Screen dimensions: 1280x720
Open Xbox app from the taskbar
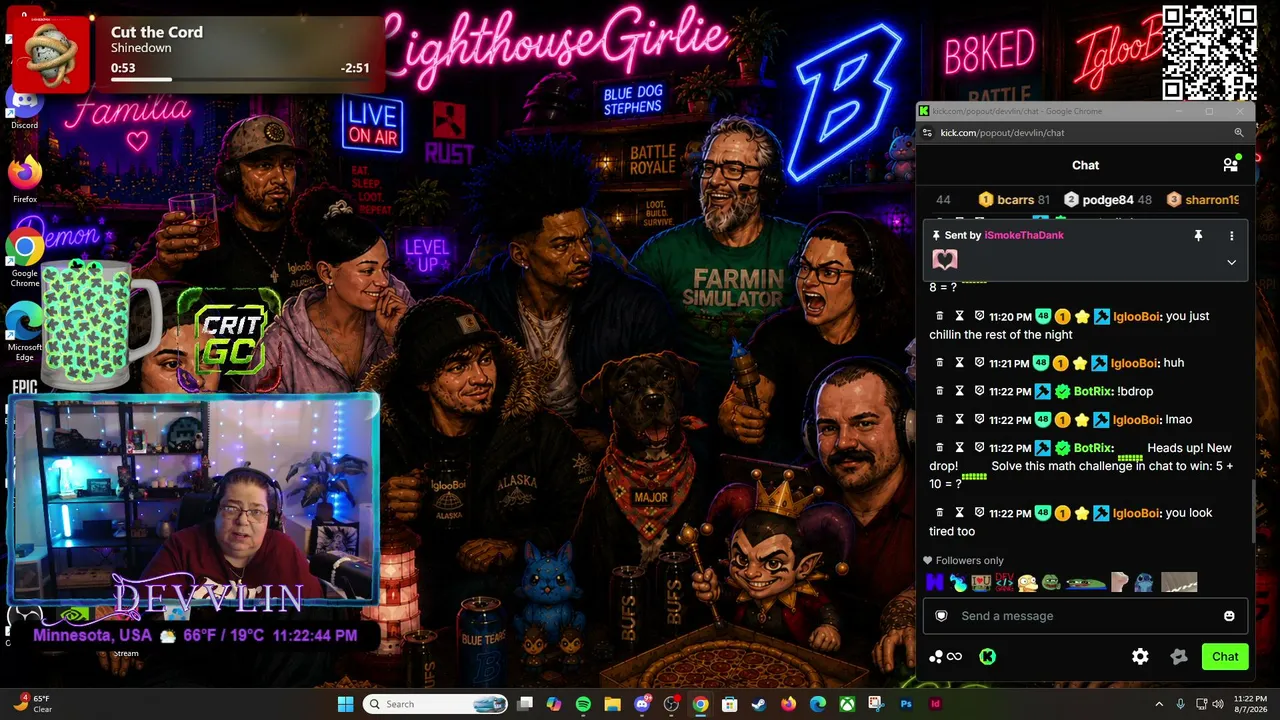[x=847, y=704]
